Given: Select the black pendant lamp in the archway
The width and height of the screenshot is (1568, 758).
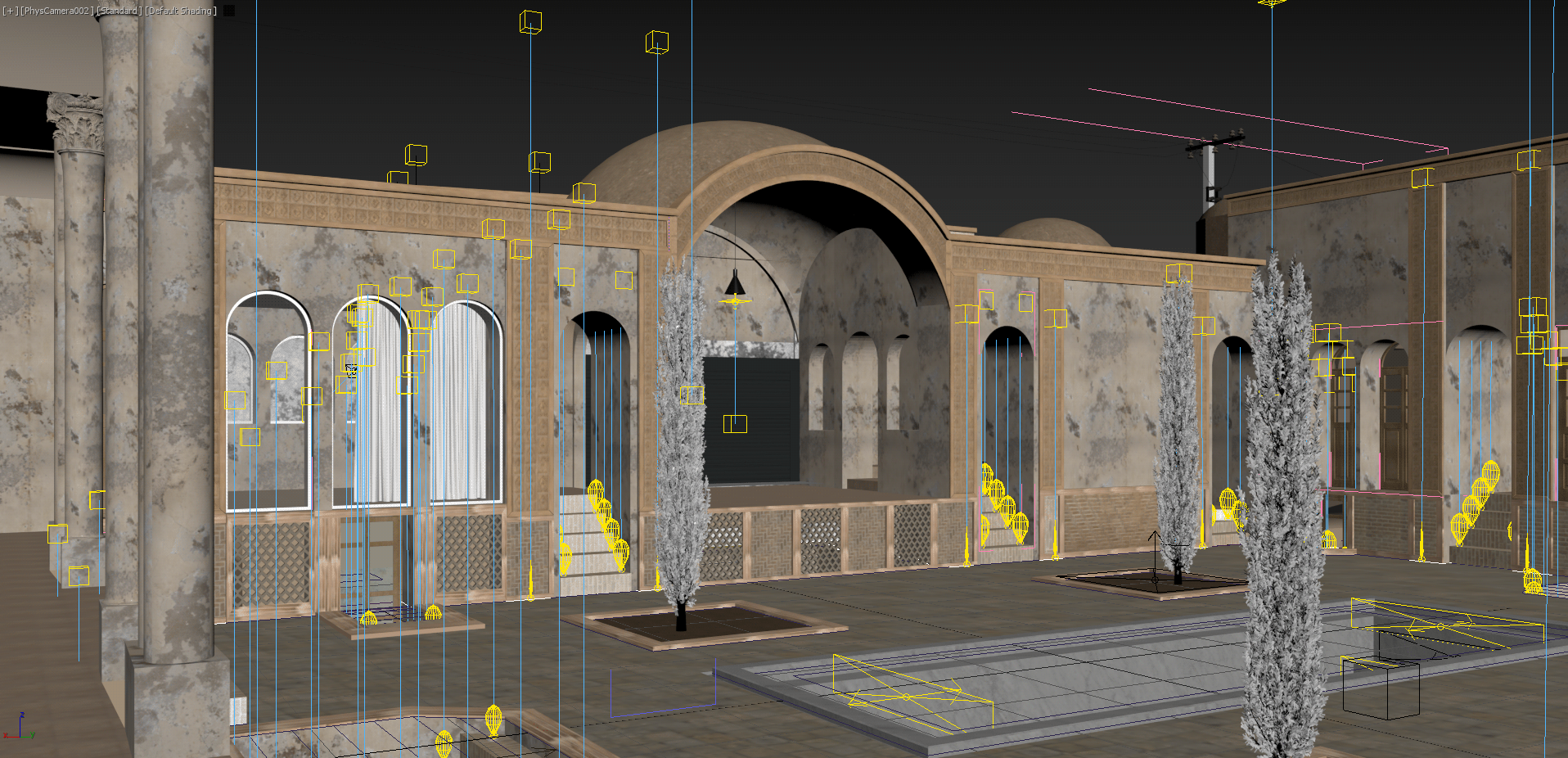Looking at the screenshot, I should [735, 283].
